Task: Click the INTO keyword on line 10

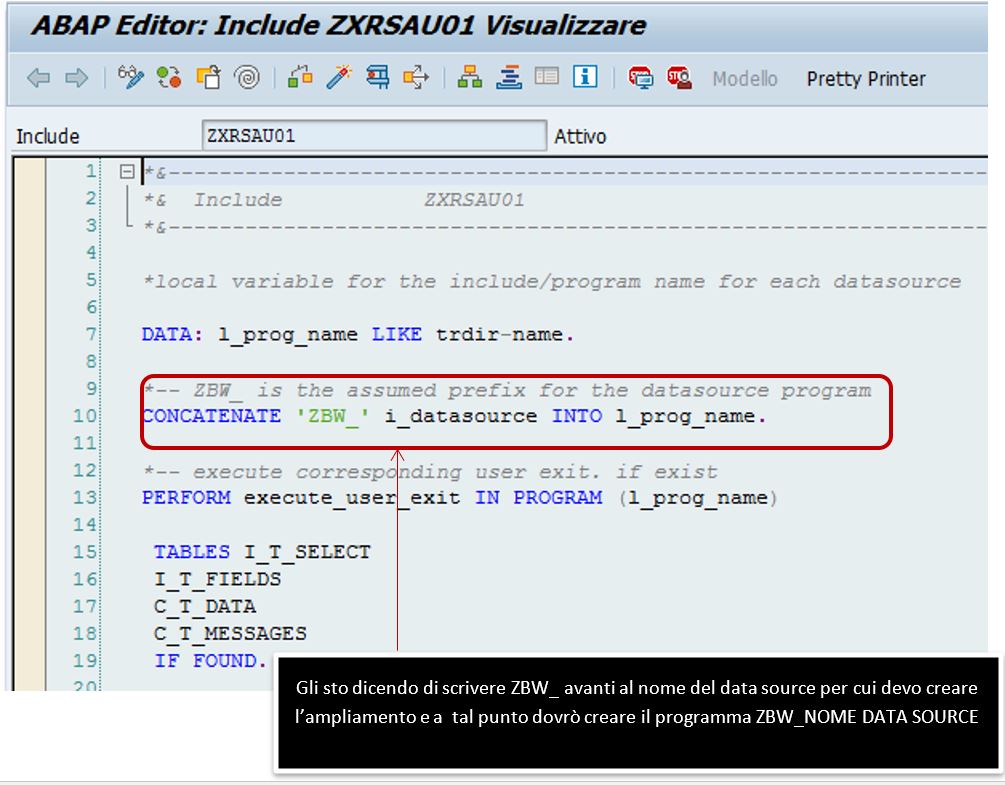Action: click(577, 416)
